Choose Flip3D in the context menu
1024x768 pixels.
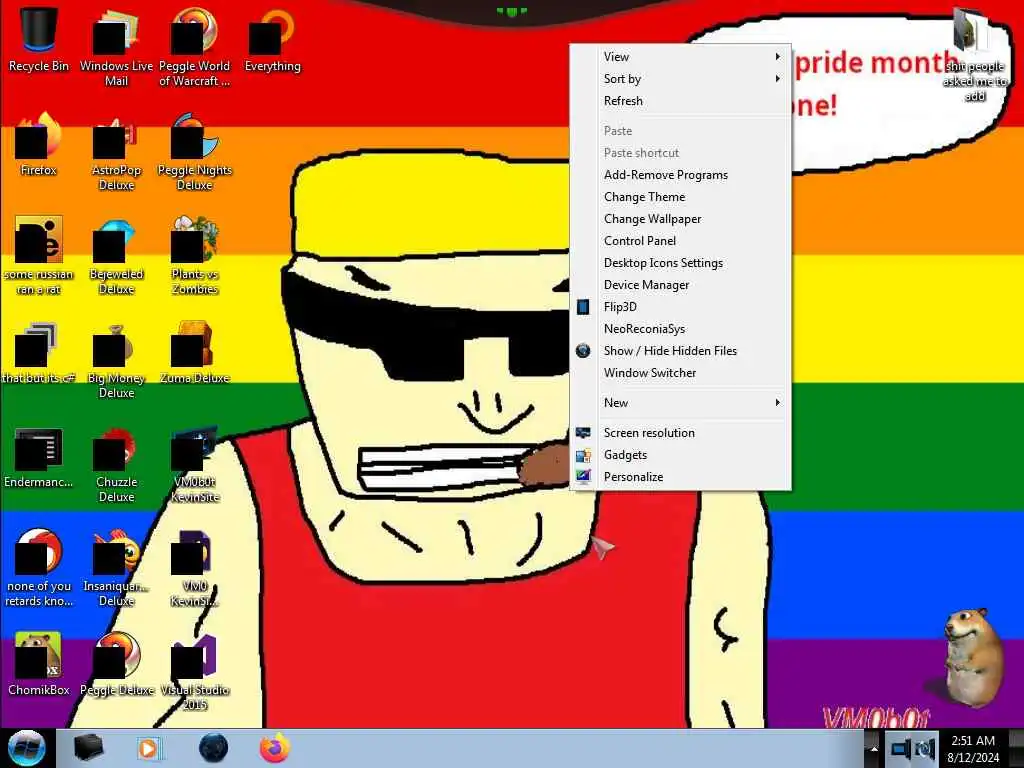pyautogui.click(x=680, y=307)
